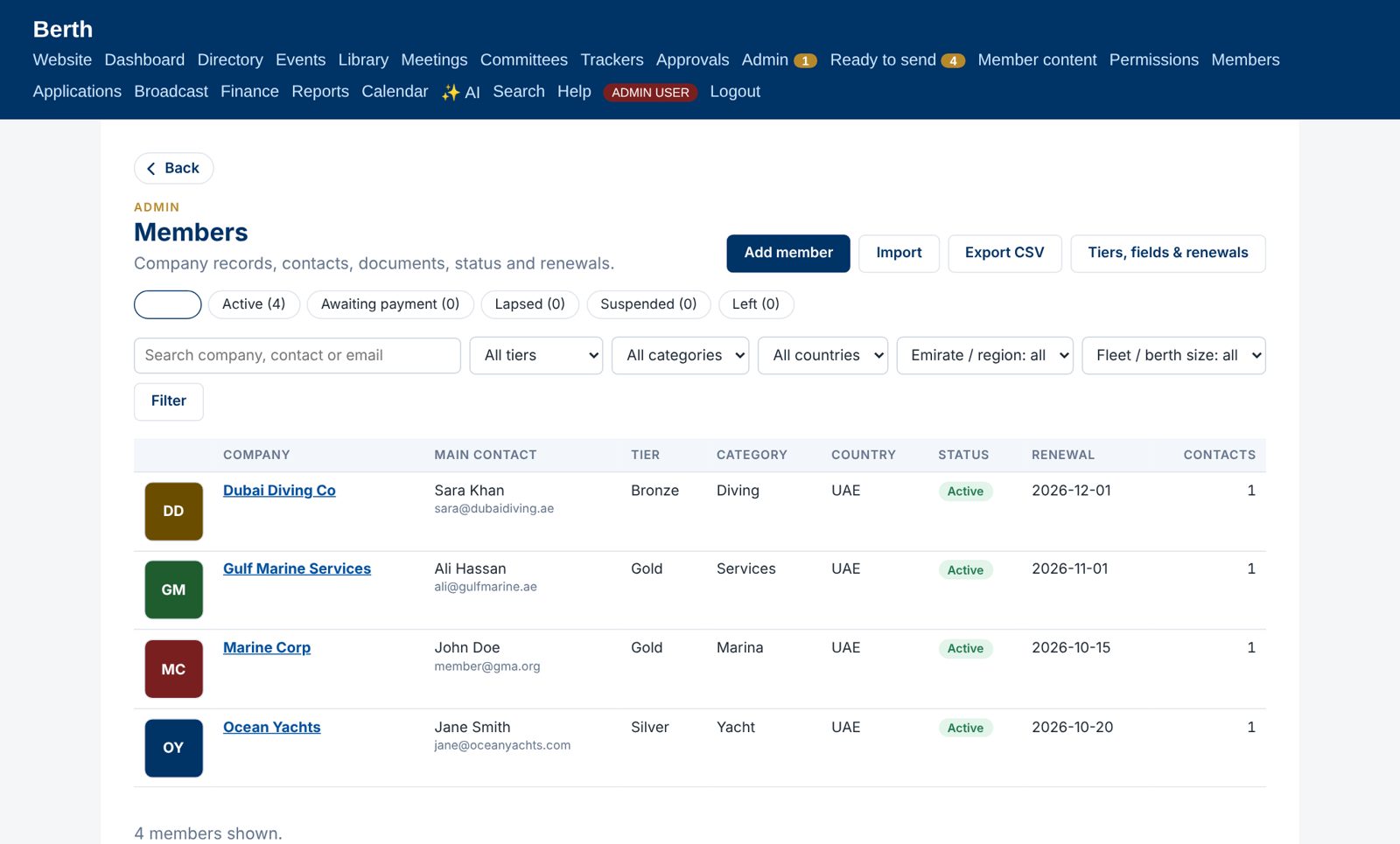Click the ADMIN USER badge
The width and height of the screenshot is (1400, 844).
pos(650,93)
